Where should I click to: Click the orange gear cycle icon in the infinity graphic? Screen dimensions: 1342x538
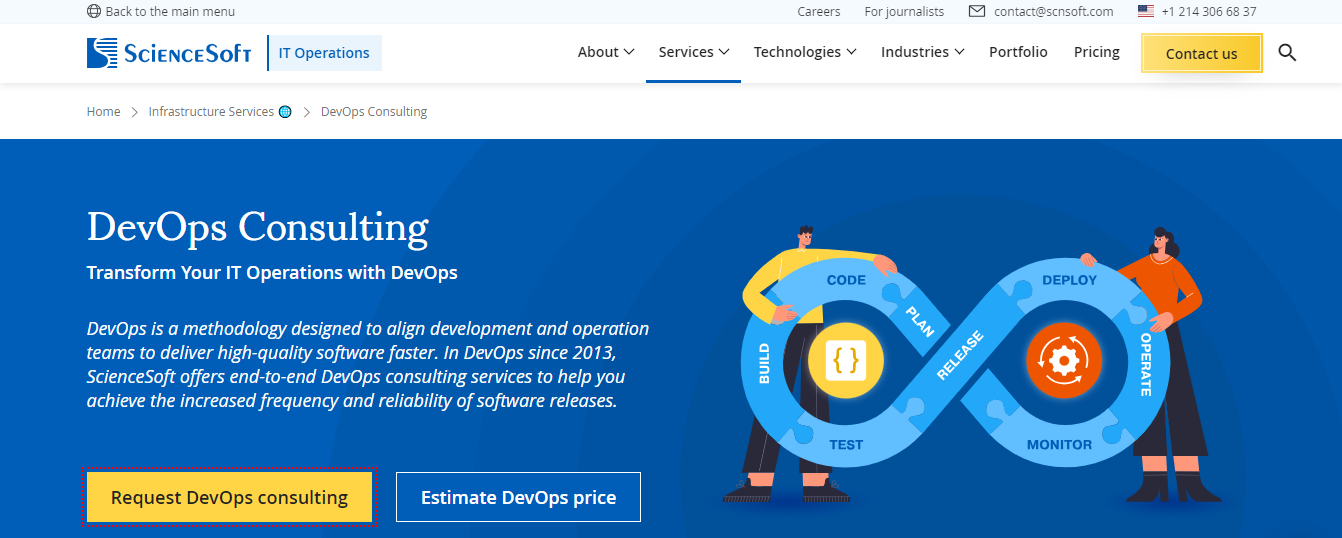pos(1063,360)
